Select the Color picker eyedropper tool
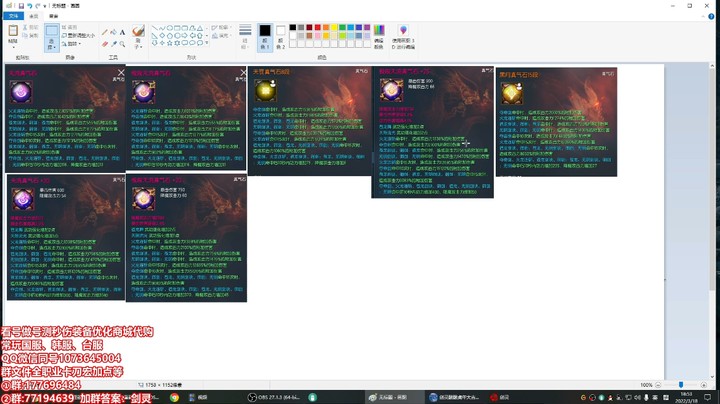This screenshot has width=720, height=404. coord(113,44)
